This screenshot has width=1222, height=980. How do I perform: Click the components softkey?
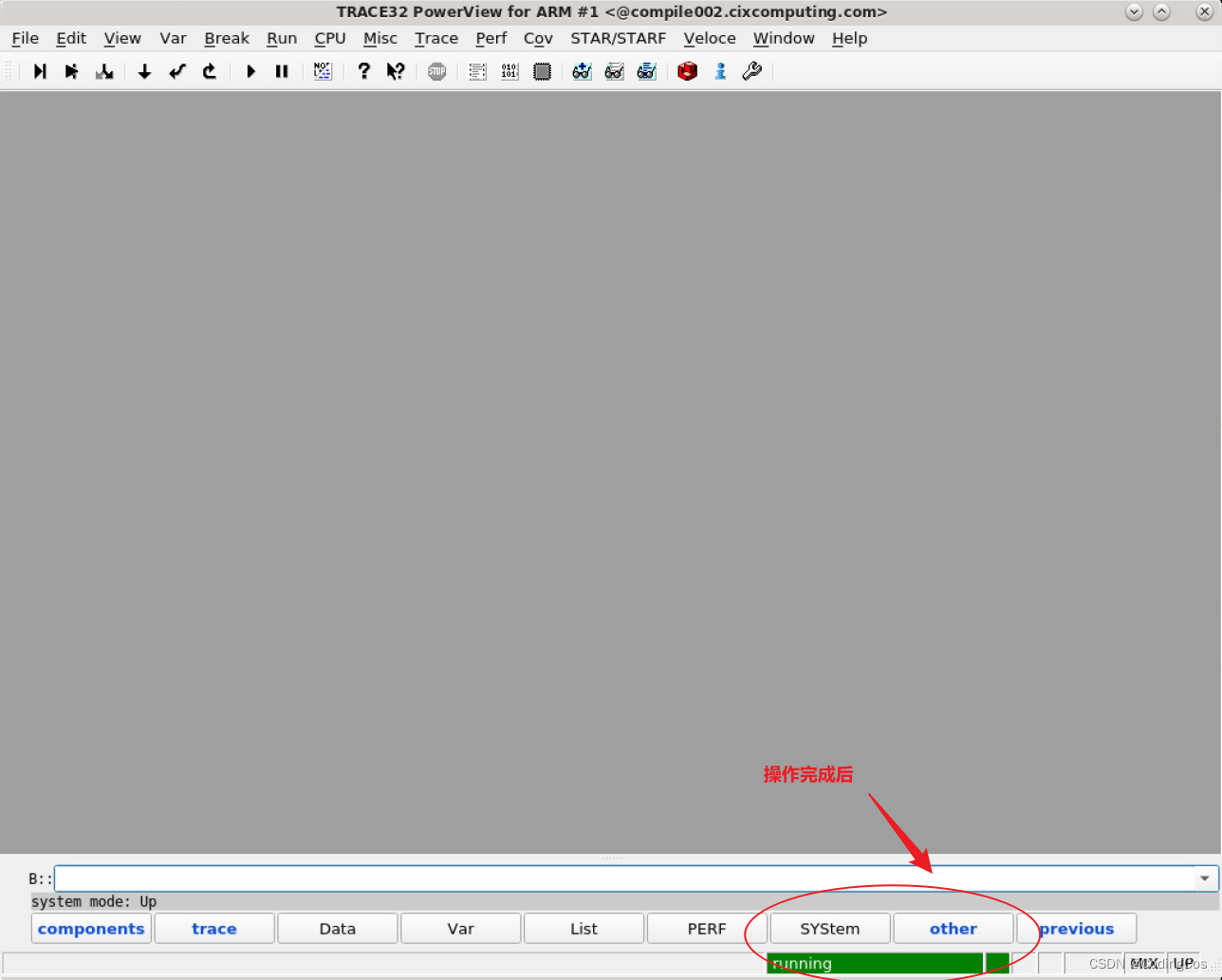coord(91,929)
